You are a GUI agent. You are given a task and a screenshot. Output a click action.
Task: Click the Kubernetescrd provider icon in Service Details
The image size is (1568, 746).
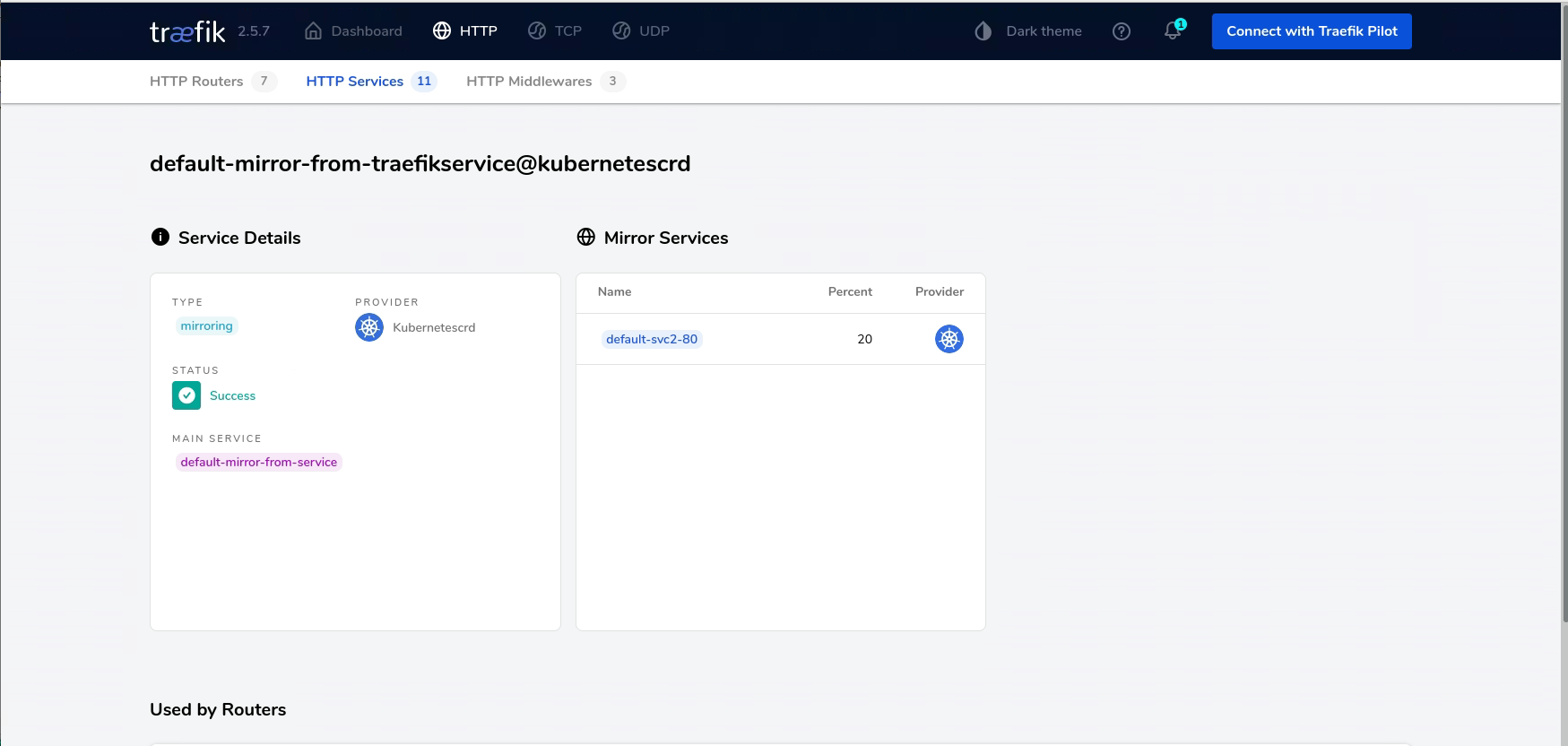pos(369,327)
